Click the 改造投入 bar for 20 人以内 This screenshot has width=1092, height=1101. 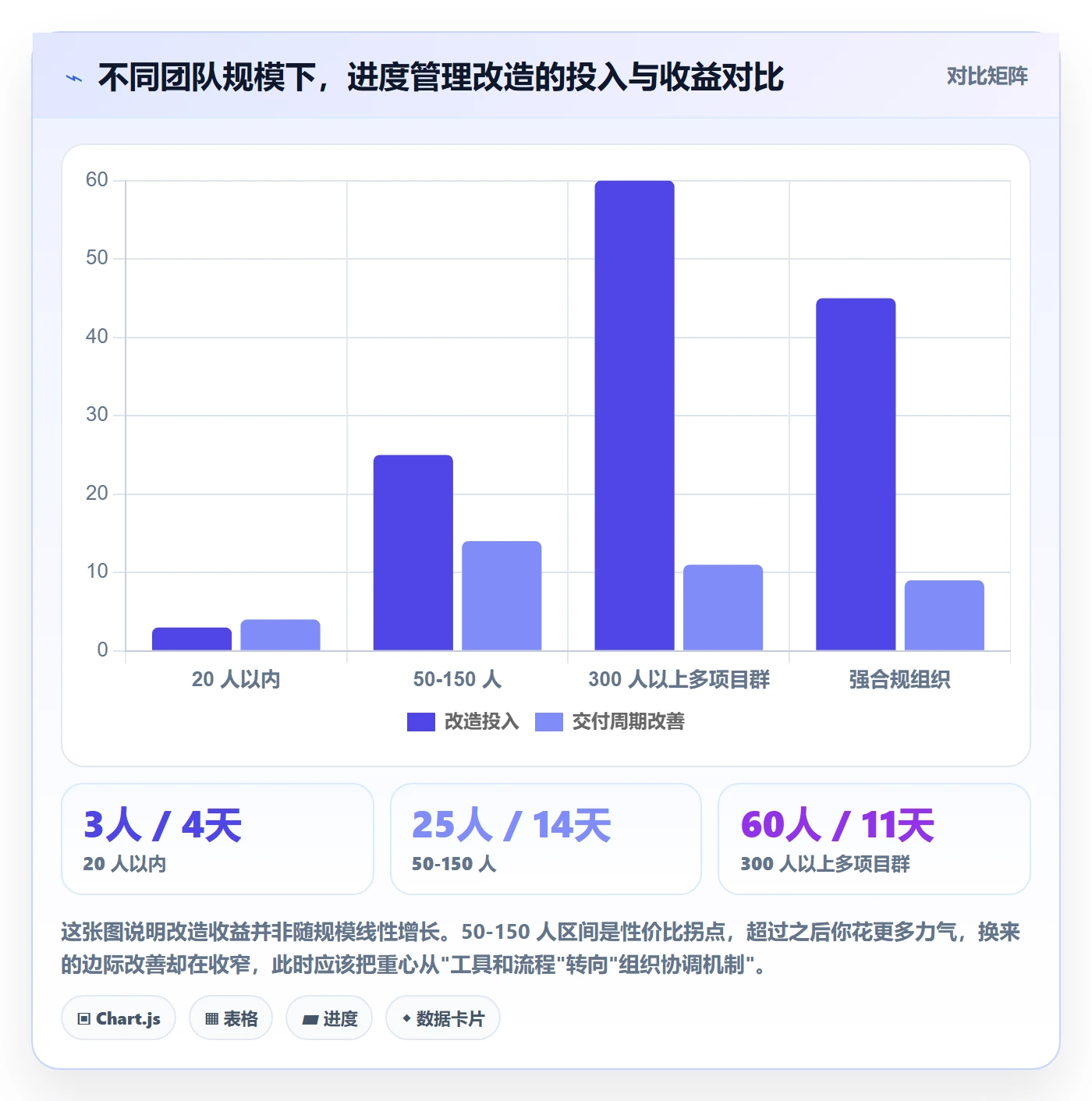192,639
